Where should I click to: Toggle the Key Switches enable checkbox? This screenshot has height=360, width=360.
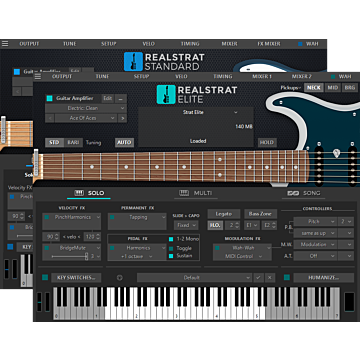45,277
